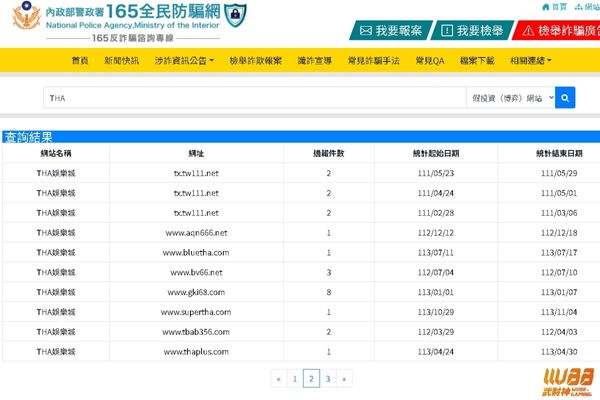Go to 首頁 in the yellow navigation bar
The width and height of the screenshot is (600, 400).
point(80,60)
